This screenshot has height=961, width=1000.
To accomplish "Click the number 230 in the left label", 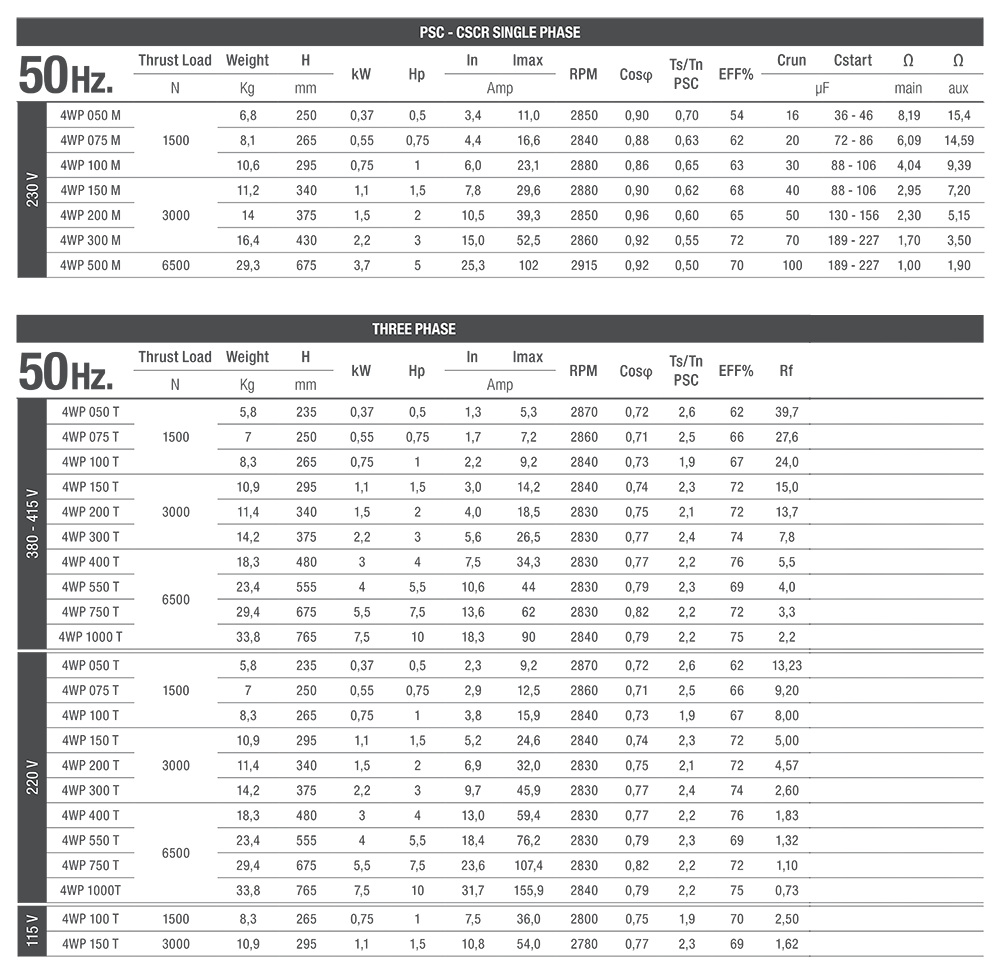I will click(x=33, y=194).
